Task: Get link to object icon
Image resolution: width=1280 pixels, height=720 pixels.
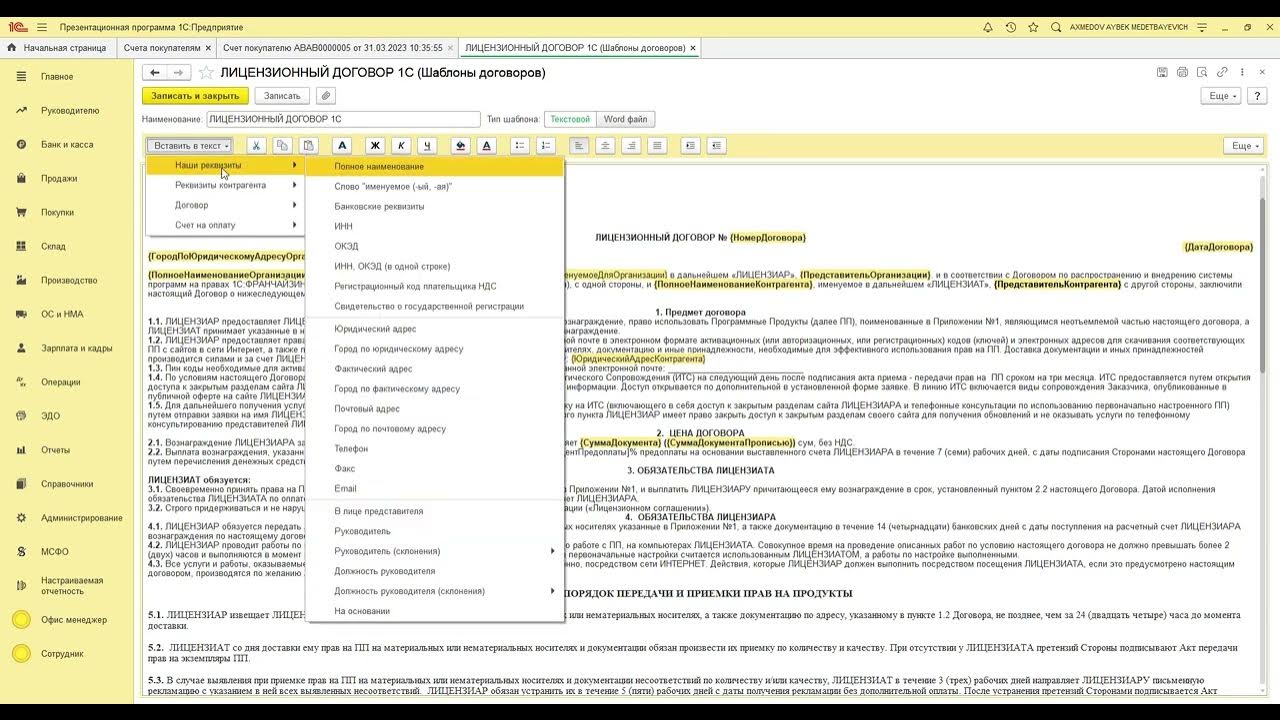Action: pyautogui.click(x=1222, y=72)
